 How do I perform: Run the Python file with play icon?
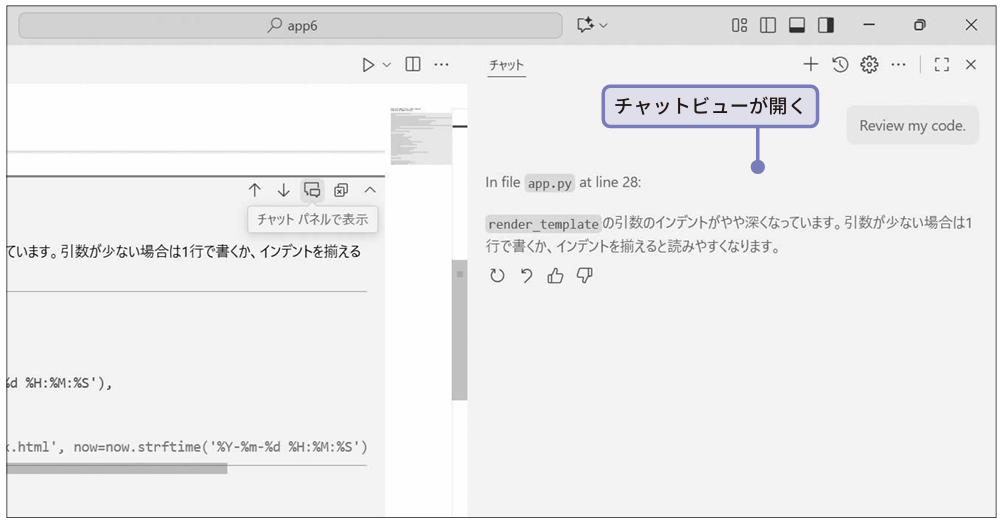[368, 65]
